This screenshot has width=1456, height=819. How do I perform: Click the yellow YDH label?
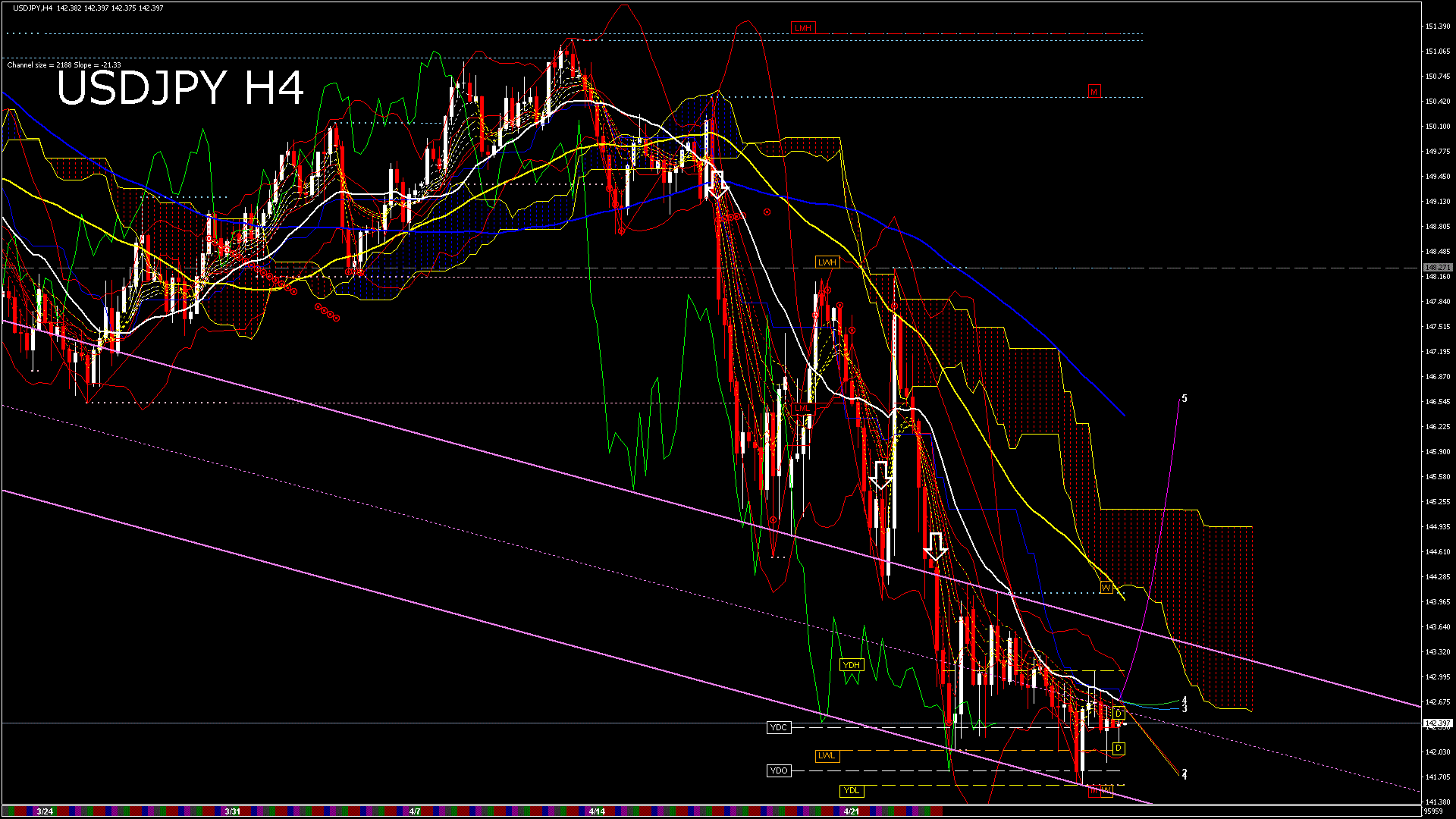click(x=852, y=665)
